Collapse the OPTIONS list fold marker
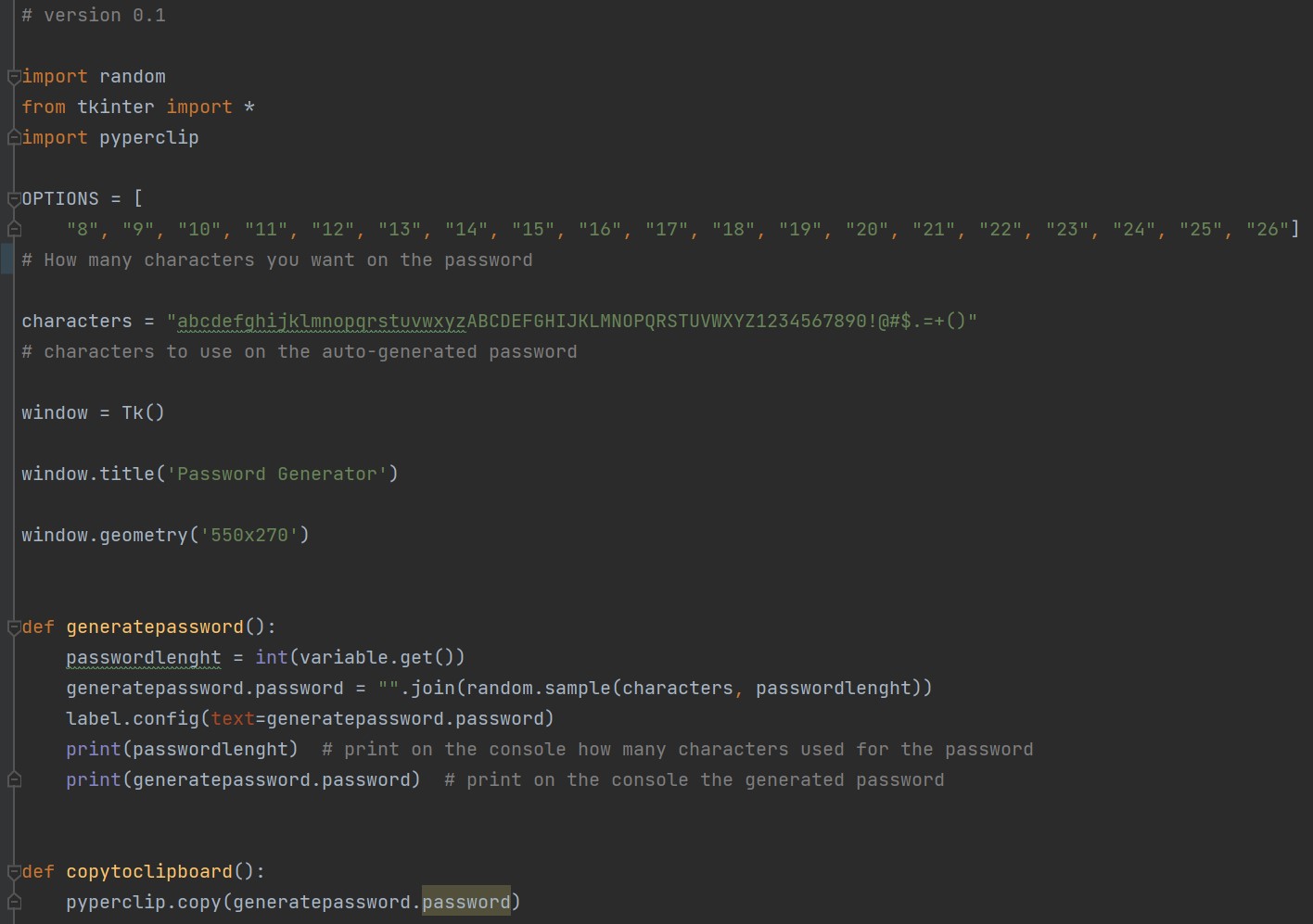This screenshot has width=1313, height=924. click(14, 199)
